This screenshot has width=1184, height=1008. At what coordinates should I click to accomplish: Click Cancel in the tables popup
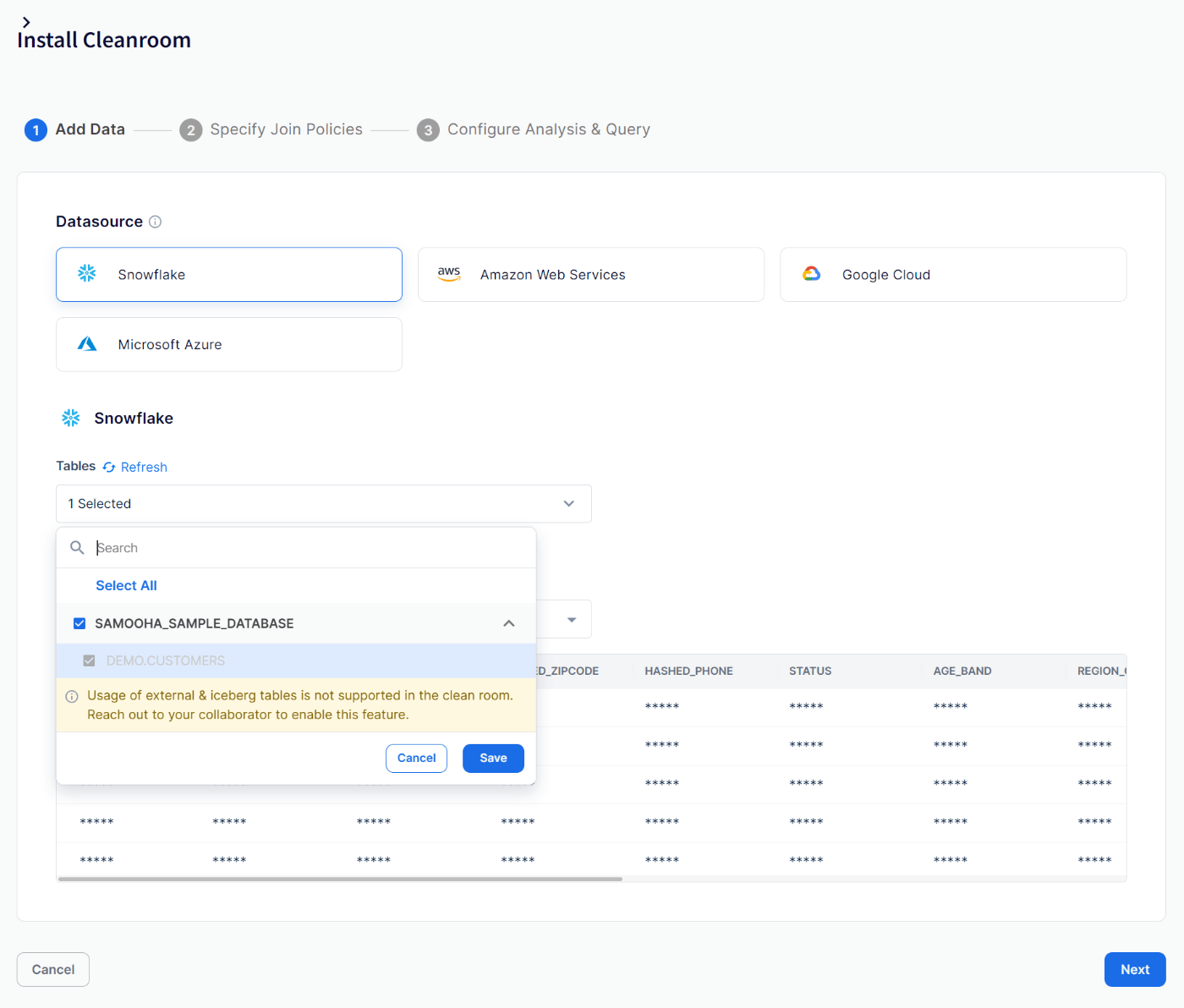416,758
